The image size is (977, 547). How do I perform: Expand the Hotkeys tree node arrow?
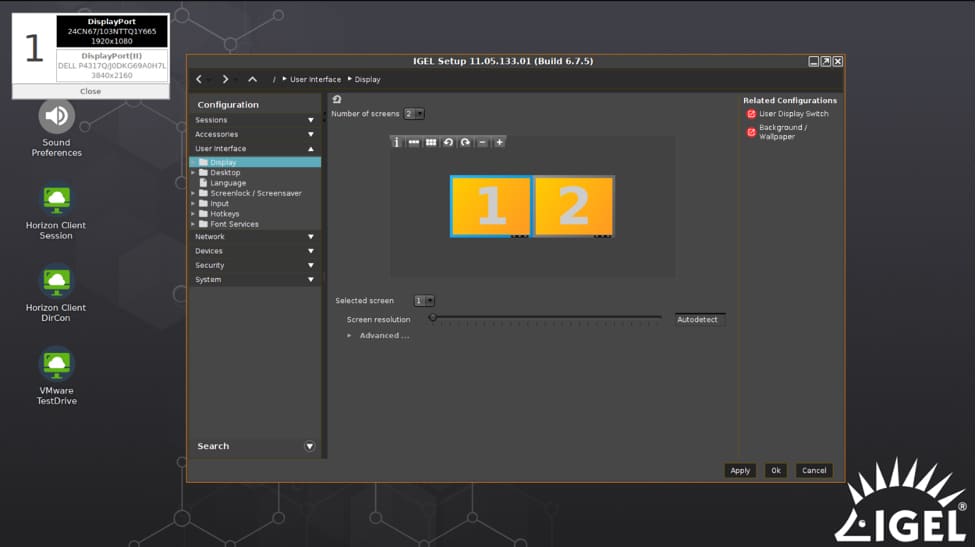click(x=193, y=214)
